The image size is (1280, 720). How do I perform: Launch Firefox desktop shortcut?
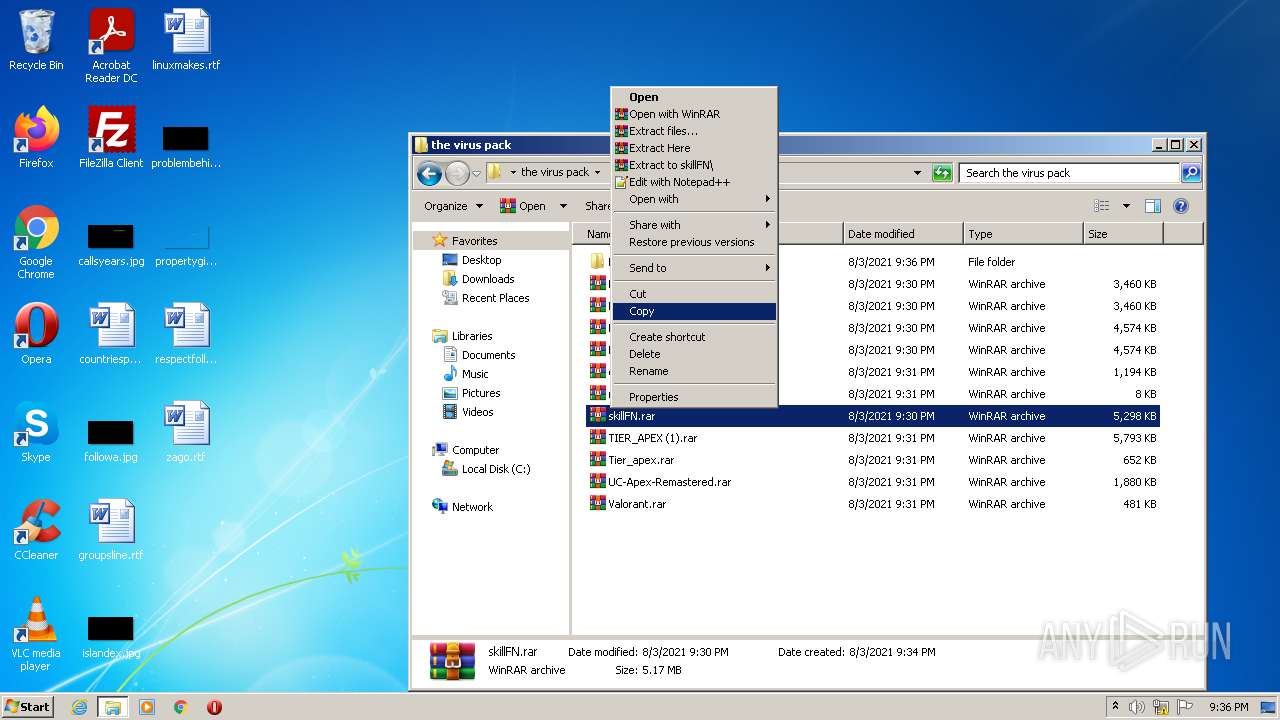pos(36,138)
